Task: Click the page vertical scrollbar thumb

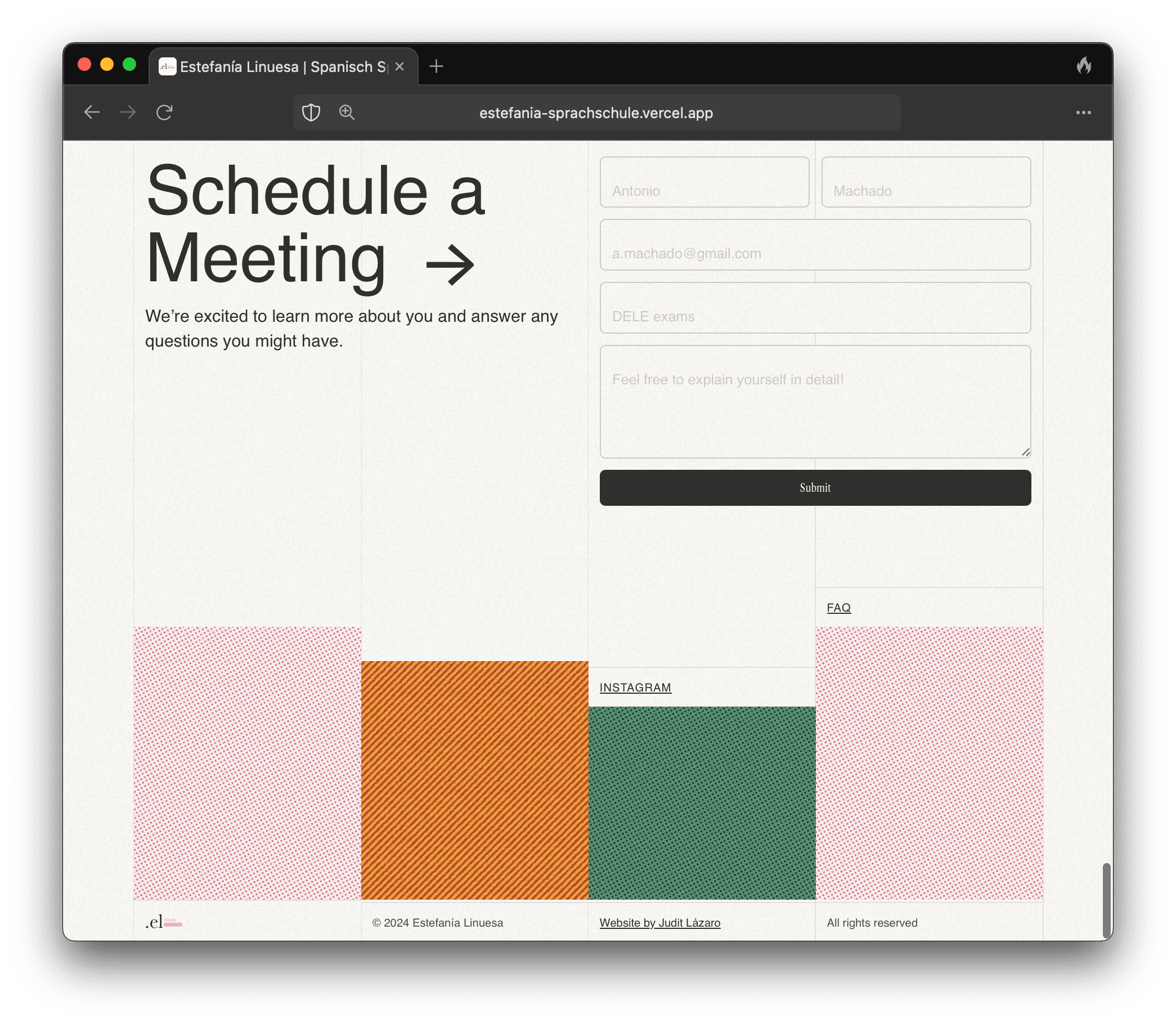Action: coord(1106,900)
